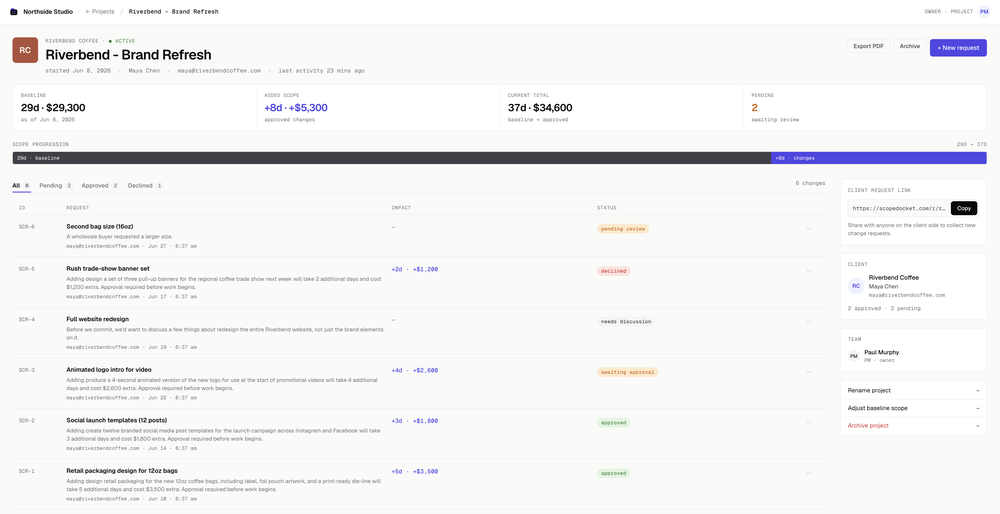Click the purple +8d changes segment
1000x514 pixels.
coord(879,158)
